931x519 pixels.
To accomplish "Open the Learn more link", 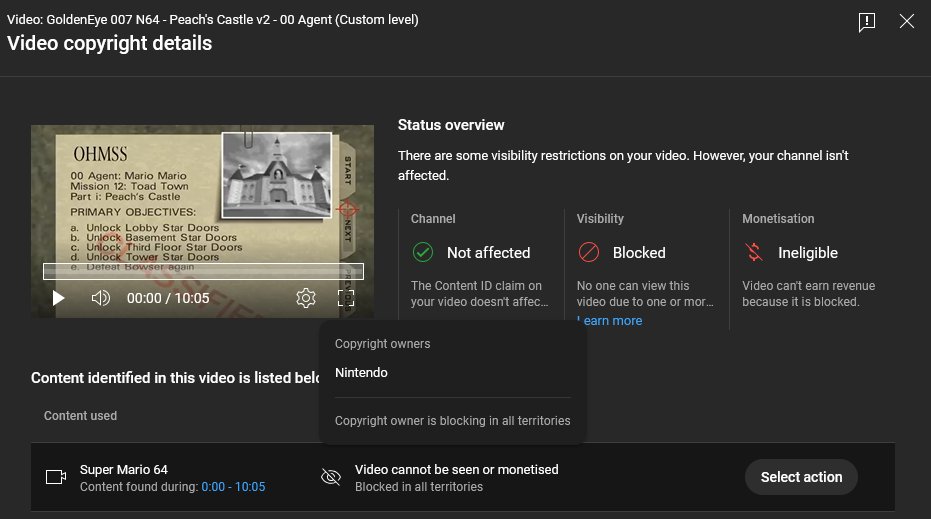I will [x=609, y=321].
